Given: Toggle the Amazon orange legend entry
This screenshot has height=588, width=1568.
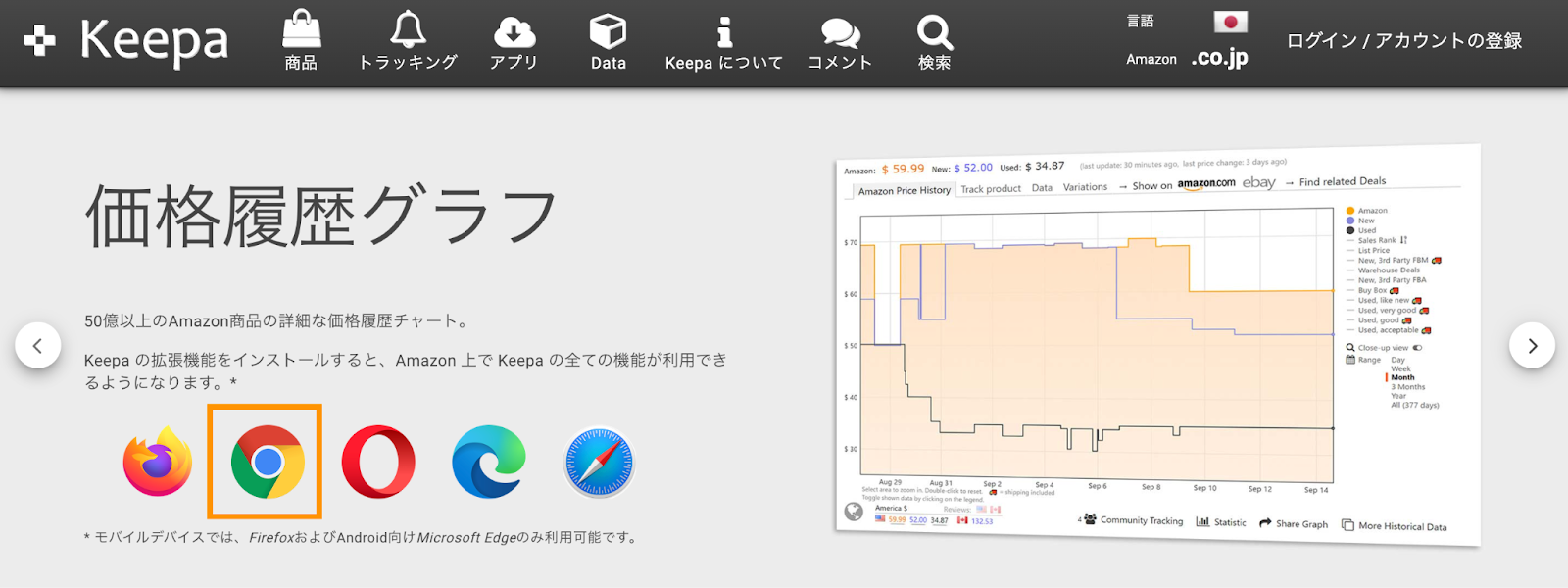Looking at the screenshot, I should pos(1366,211).
